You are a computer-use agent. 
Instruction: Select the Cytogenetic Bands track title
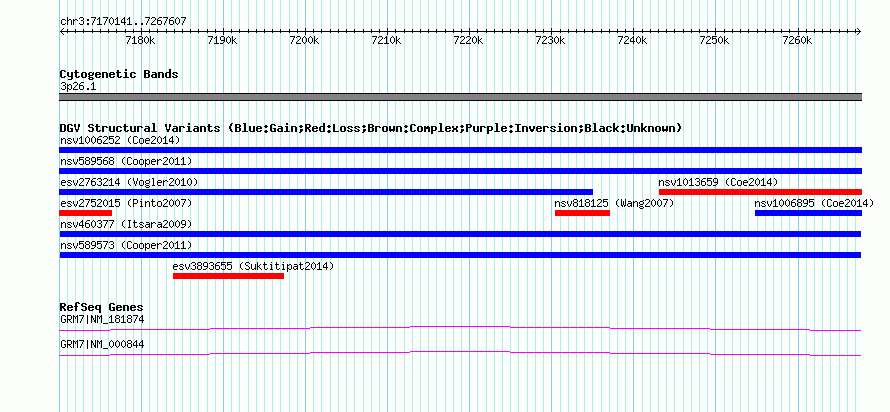click(119, 74)
